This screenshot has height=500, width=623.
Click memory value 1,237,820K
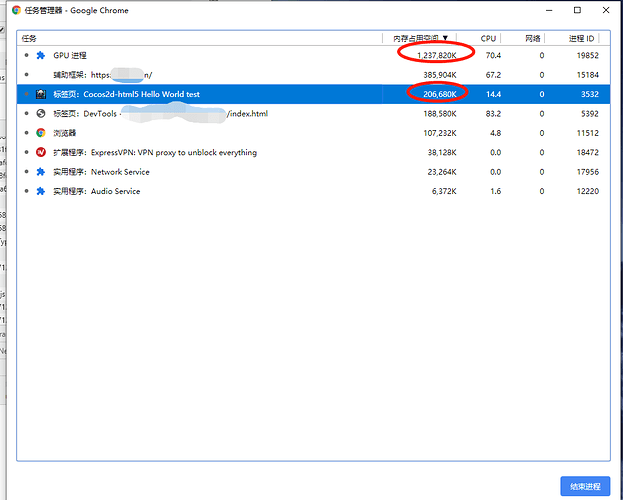[437, 56]
